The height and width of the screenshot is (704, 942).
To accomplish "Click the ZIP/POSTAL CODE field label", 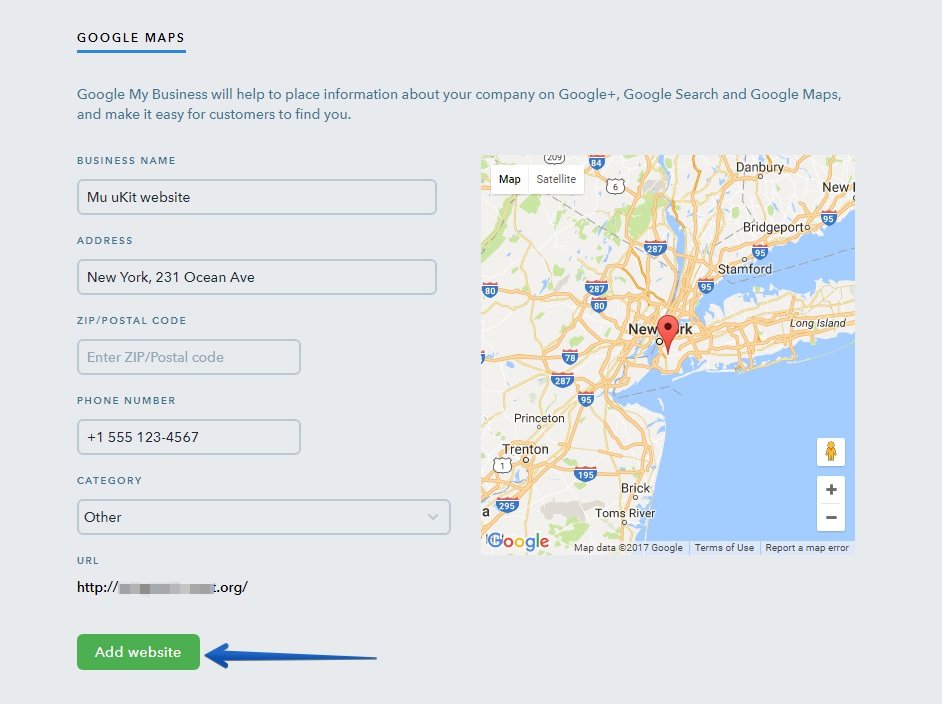I will (x=132, y=321).
